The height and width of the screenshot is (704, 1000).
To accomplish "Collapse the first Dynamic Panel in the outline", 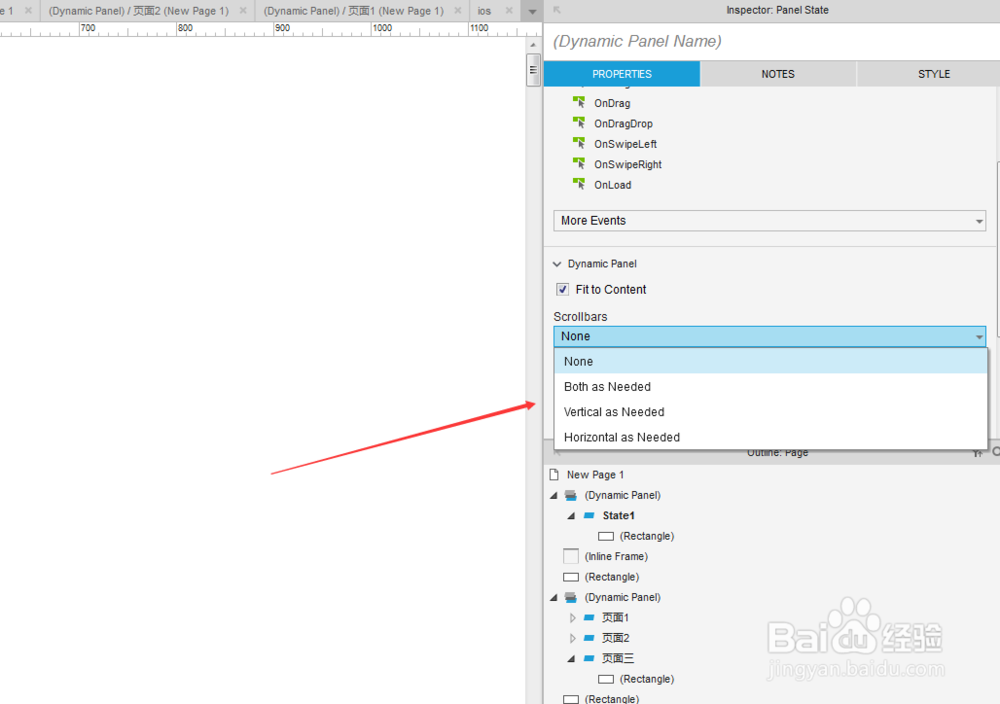I will [554, 495].
